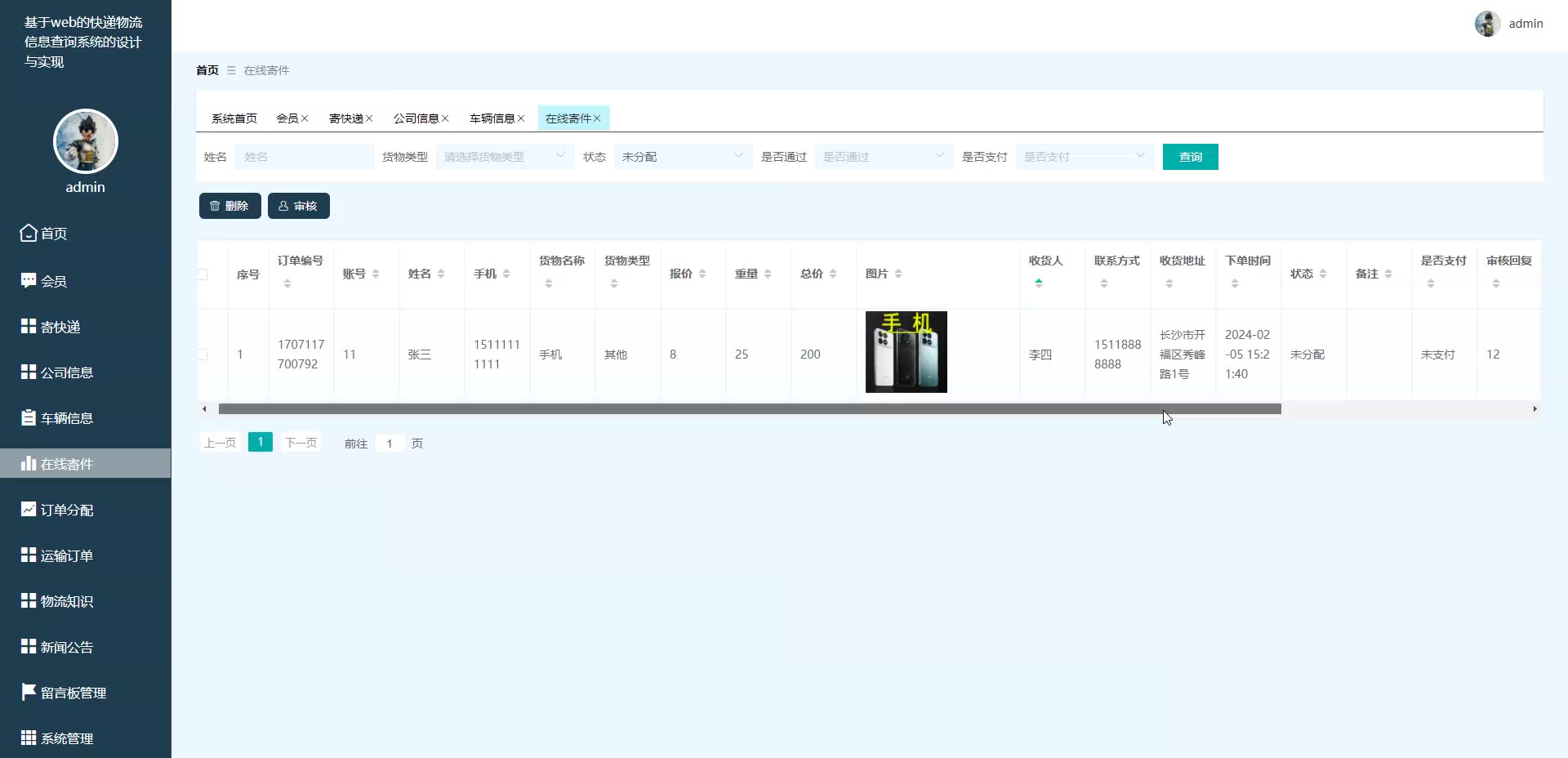Open the 状态 dropdown showing 未分配
Viewport: 1568px width, 758px height.
click(683, 157)
